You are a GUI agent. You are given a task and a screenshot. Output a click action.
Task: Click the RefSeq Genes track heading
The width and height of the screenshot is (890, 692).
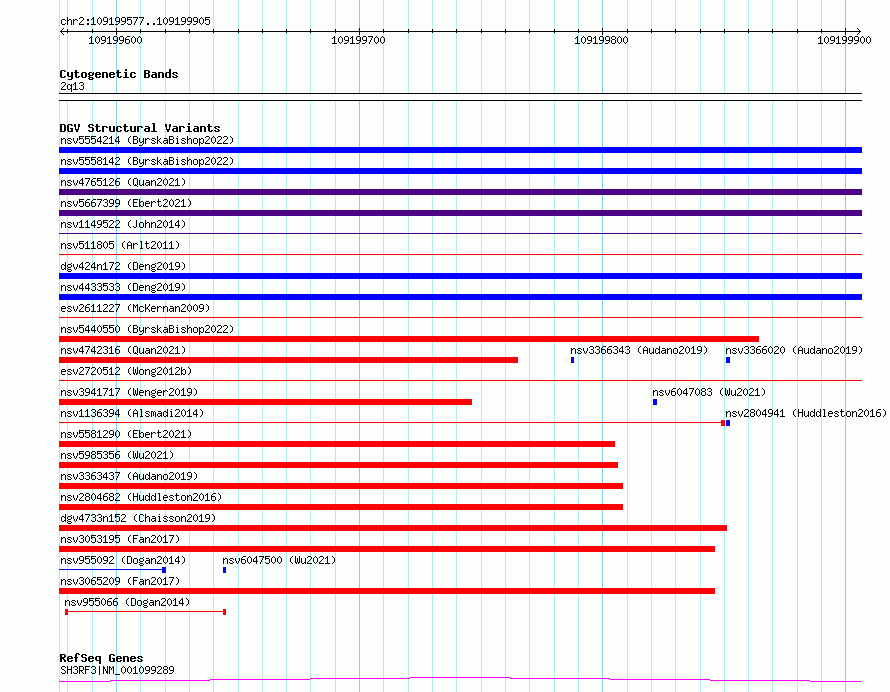coord(101,658)
